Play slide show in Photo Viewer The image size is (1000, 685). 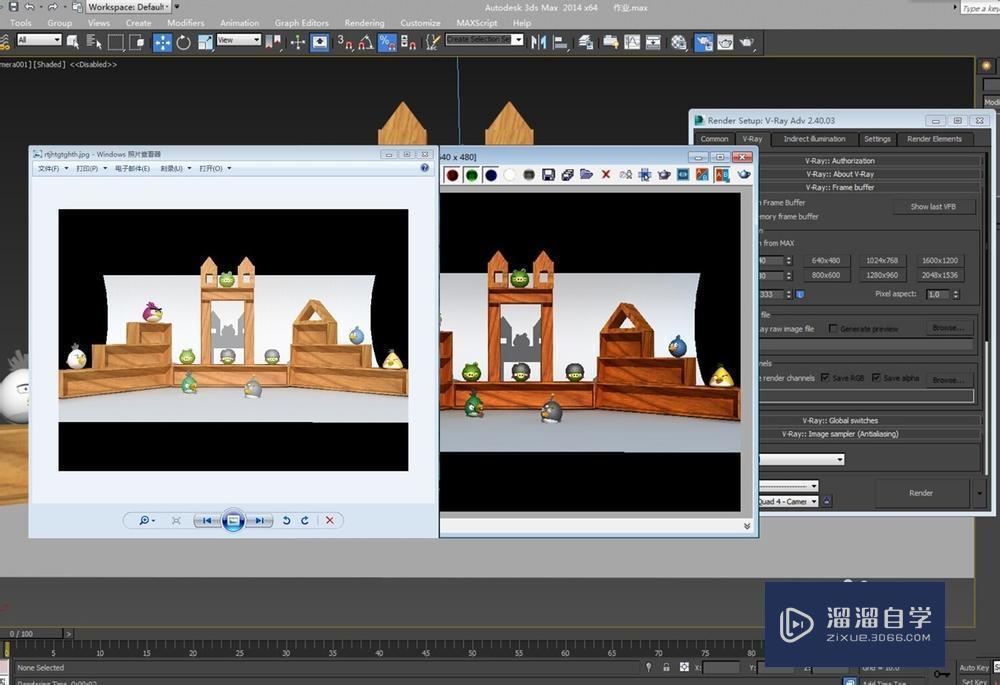coord(233,520)
